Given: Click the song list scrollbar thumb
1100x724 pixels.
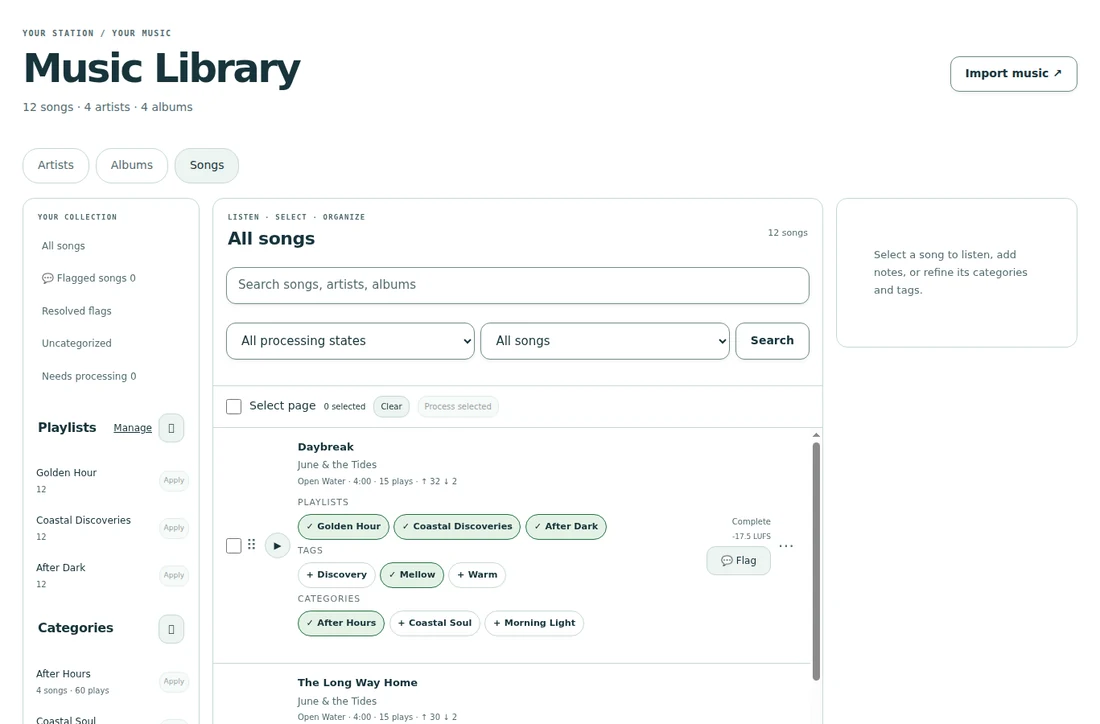Looking at the screenshot, I should coord(816,561).
